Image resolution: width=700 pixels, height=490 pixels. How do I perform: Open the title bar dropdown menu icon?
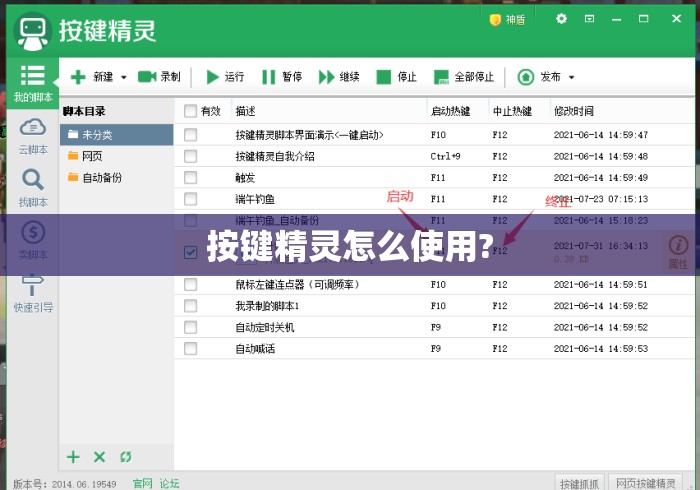point(589,19)
